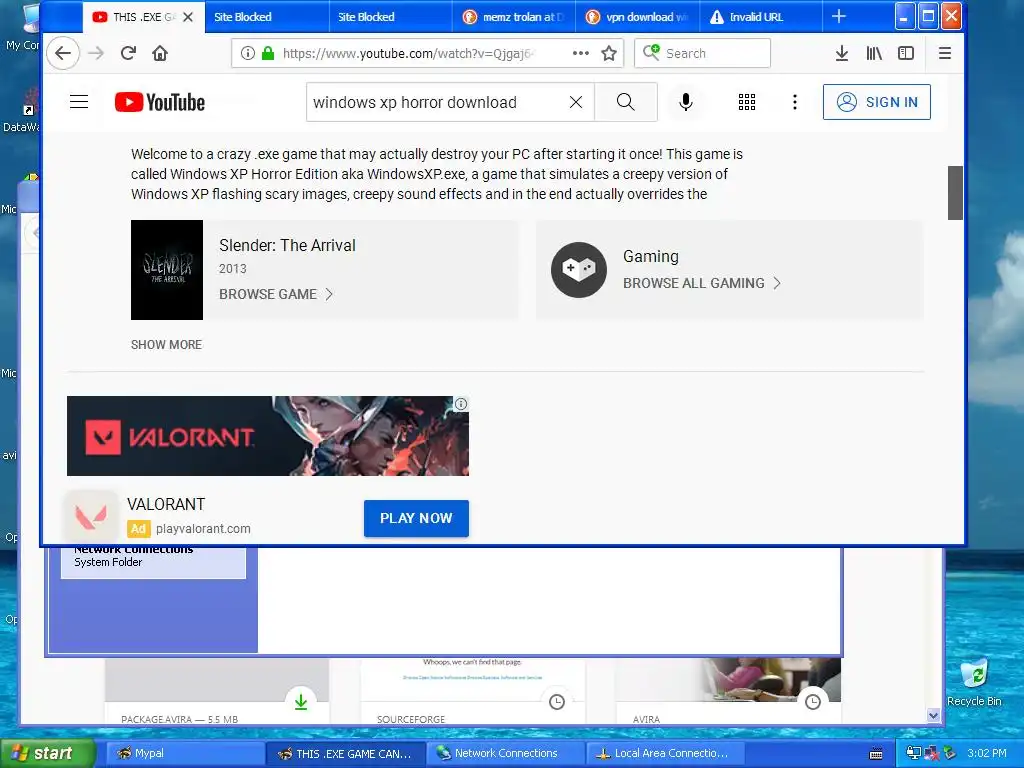Click the ad info icon on Valorant banner
This screenshot has height=768, width=1024.
461,404
